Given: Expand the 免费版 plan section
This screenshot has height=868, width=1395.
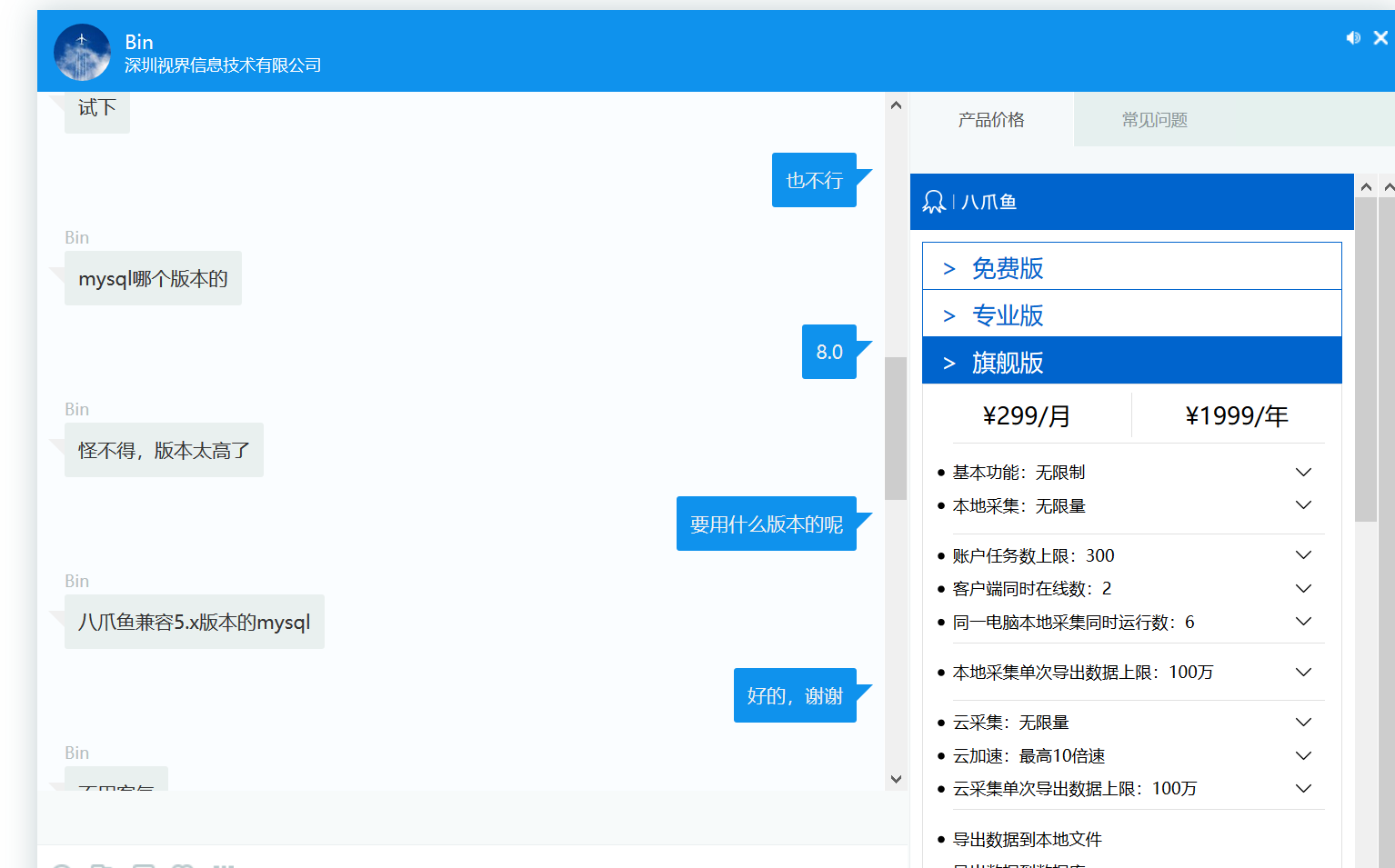Looking at the screenshot, I should [x=1132, y=266].
